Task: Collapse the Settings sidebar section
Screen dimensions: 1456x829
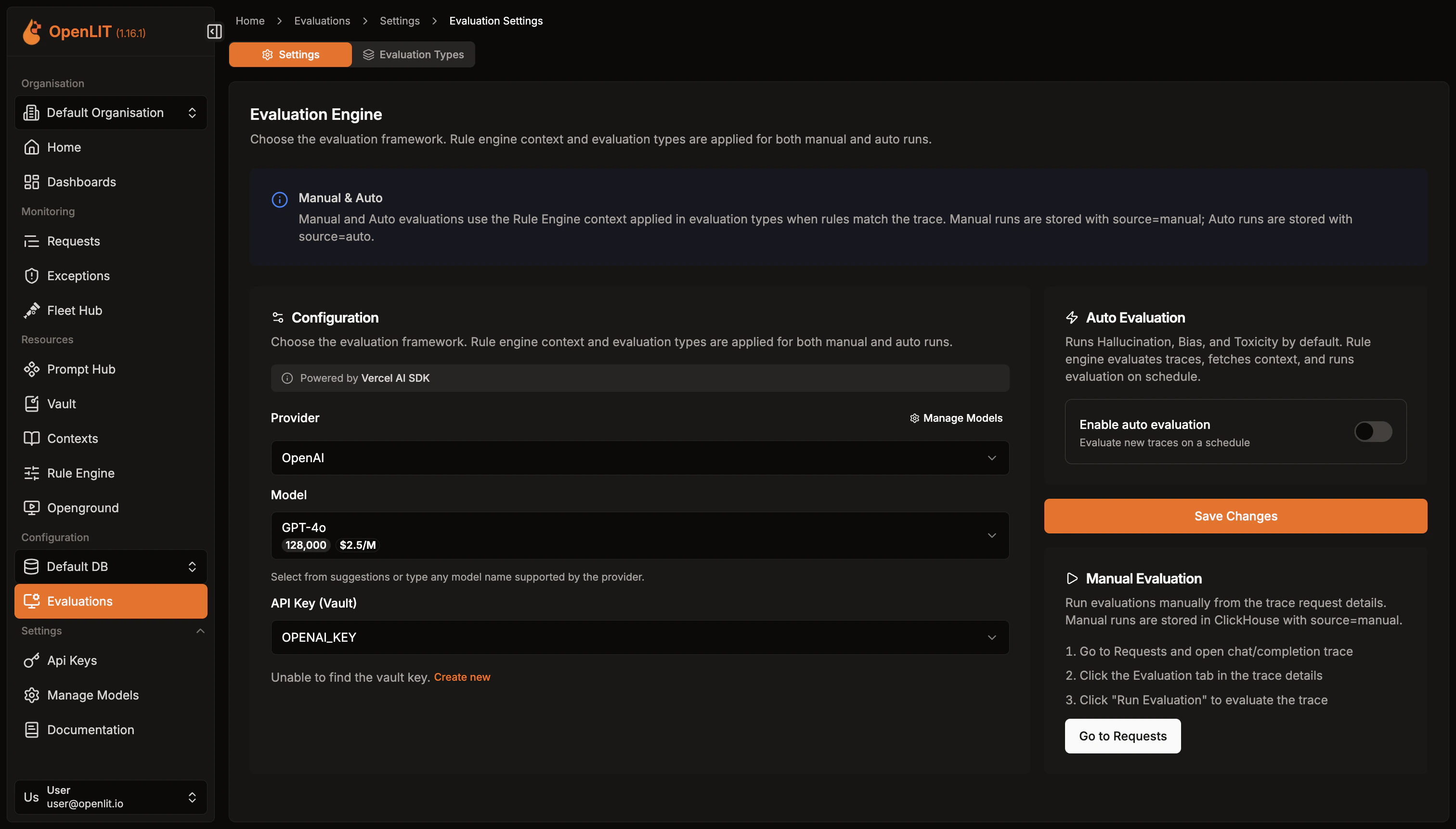Action: click(200, 631)
